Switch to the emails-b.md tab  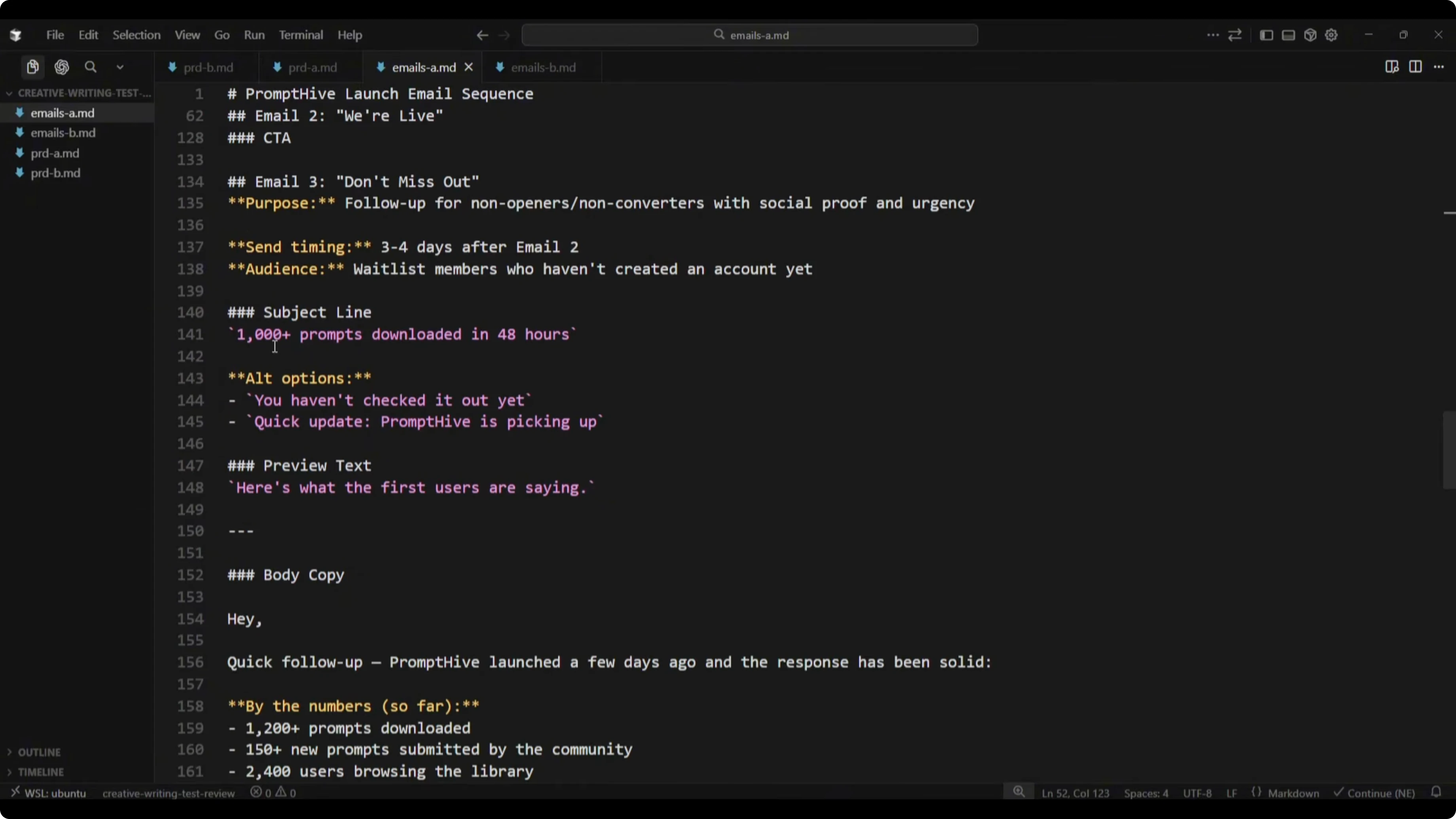click(x=542, y=67)
